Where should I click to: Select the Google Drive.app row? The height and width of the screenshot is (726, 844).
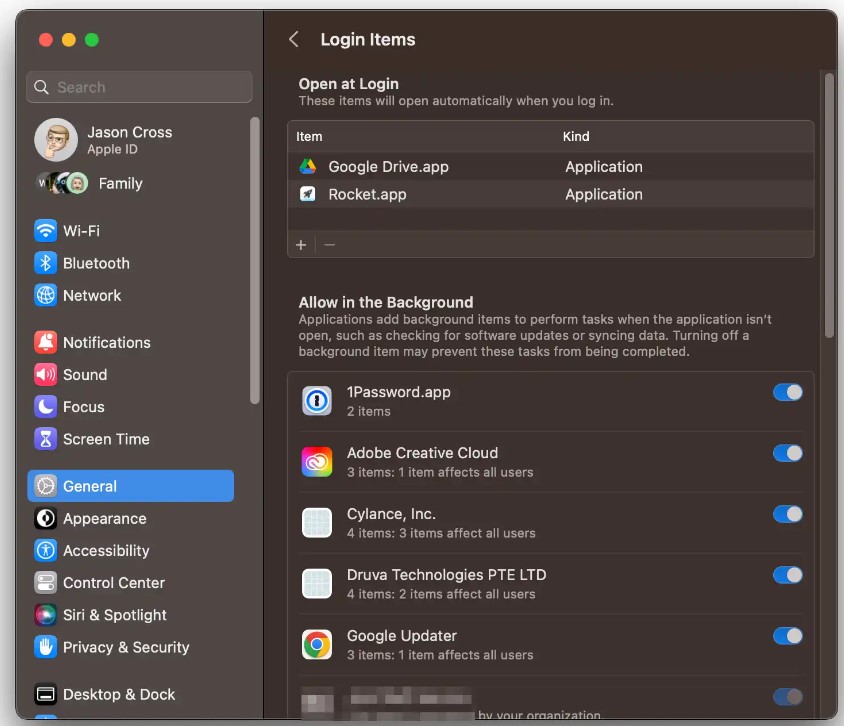(x=551, y=167)
